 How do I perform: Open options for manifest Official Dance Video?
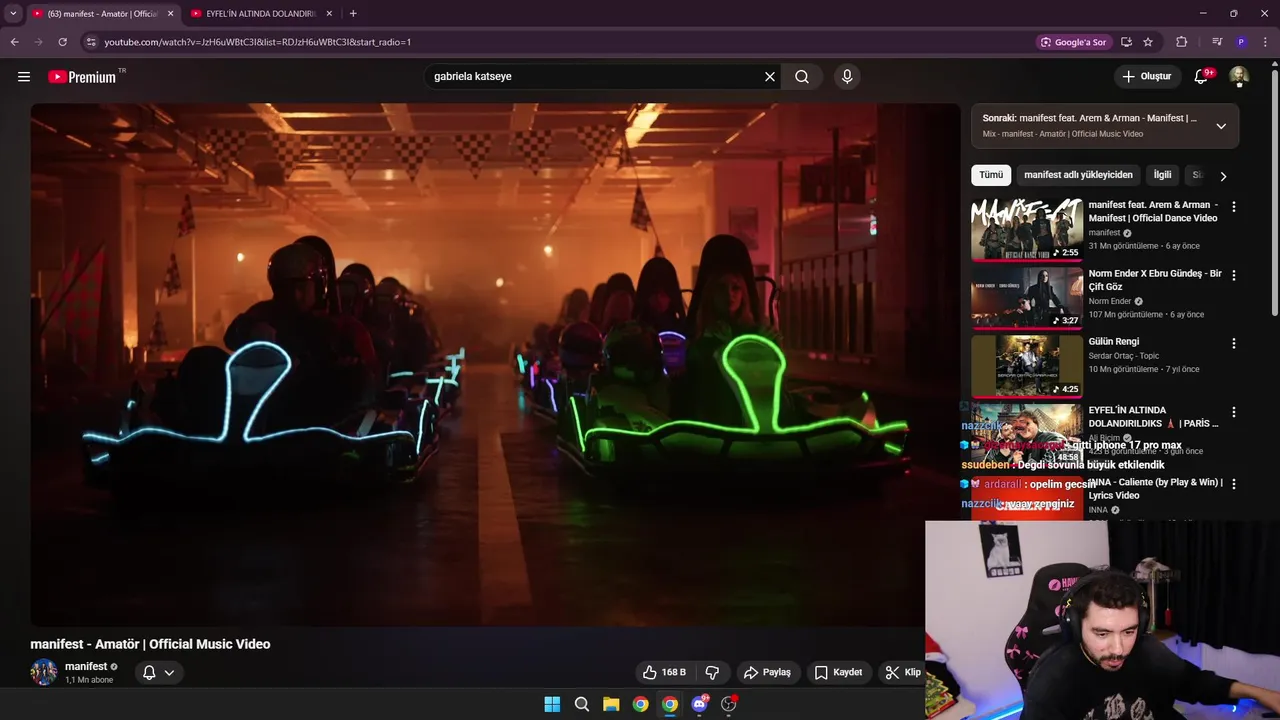tap(1233, 207)
